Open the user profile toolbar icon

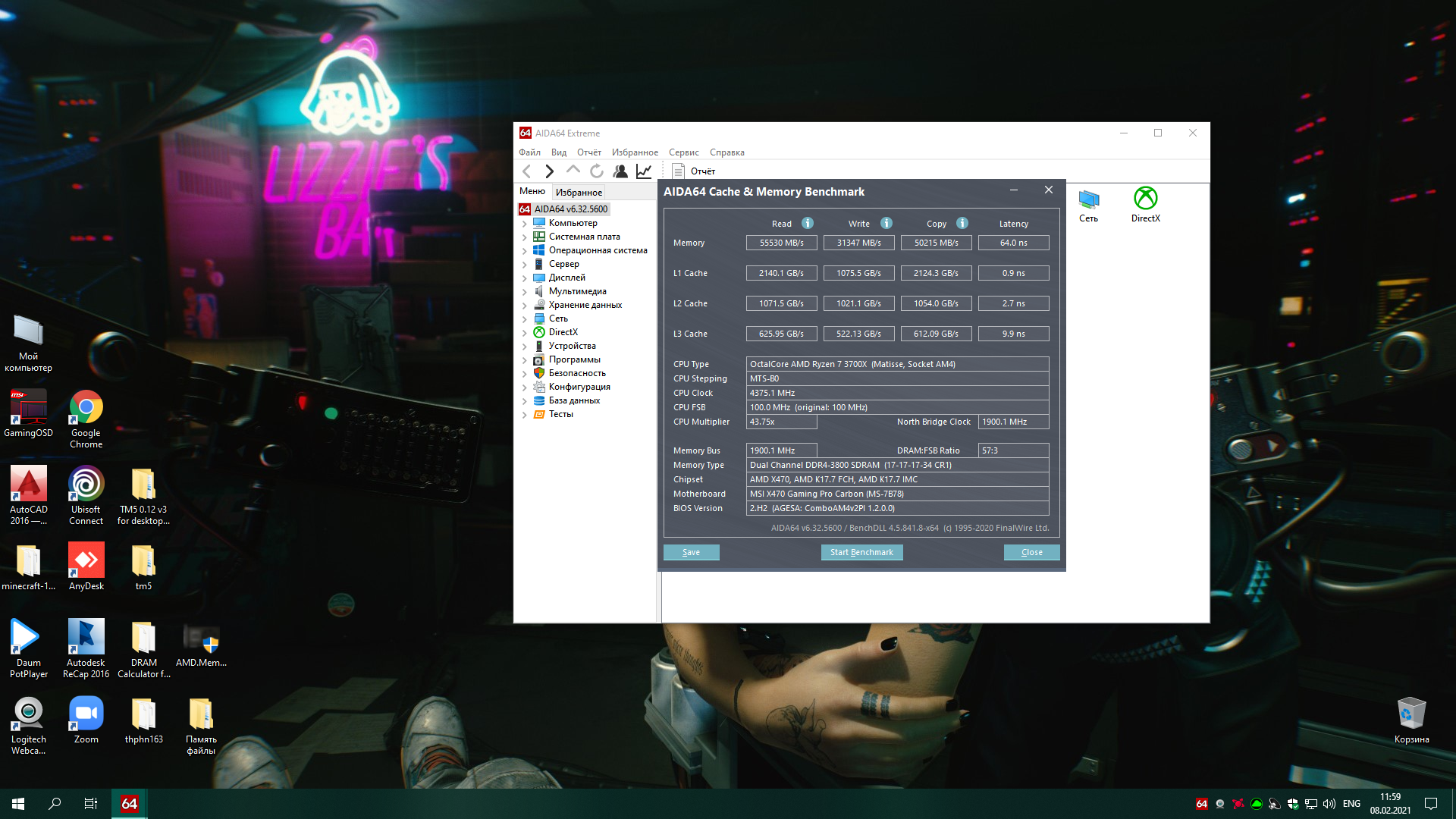(620, 171)
